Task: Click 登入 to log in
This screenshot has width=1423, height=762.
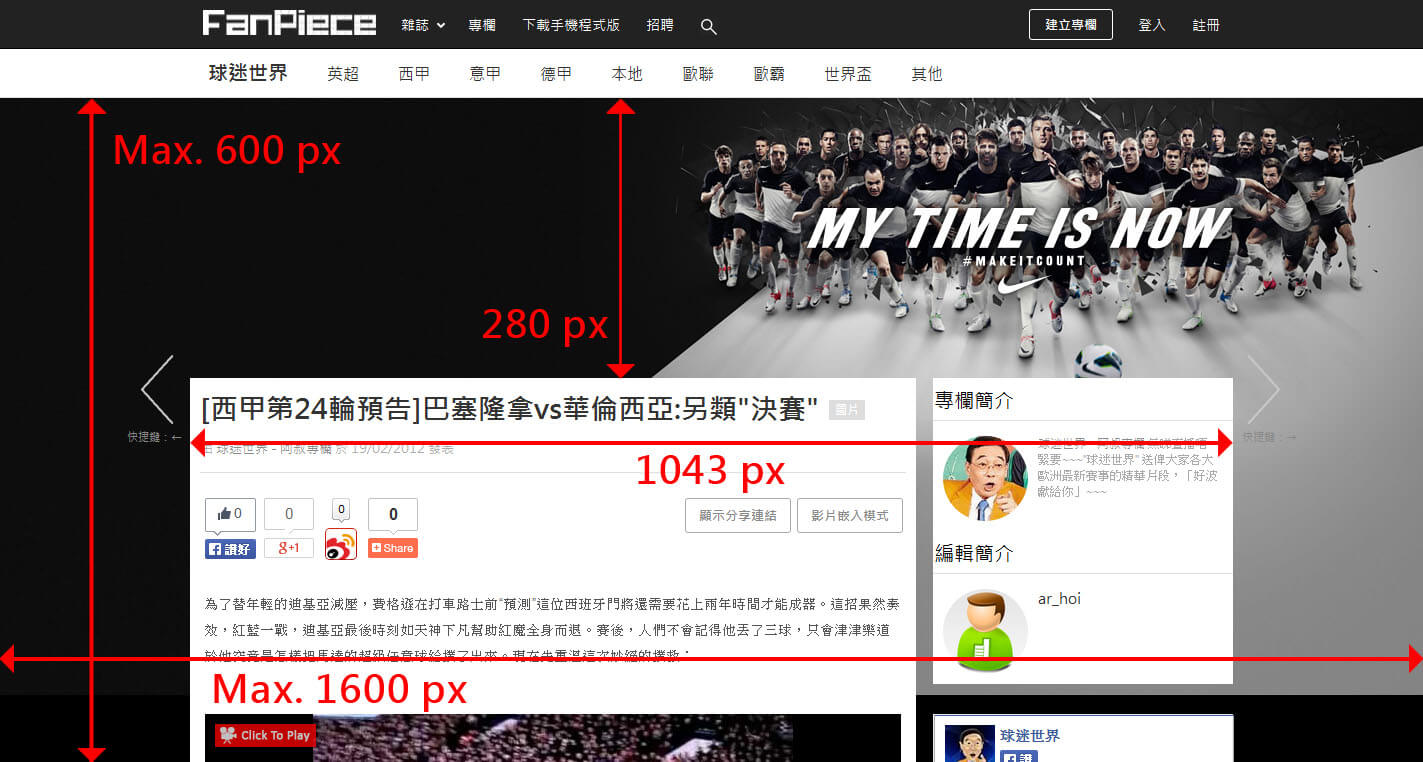Action: coord(1152,25)
